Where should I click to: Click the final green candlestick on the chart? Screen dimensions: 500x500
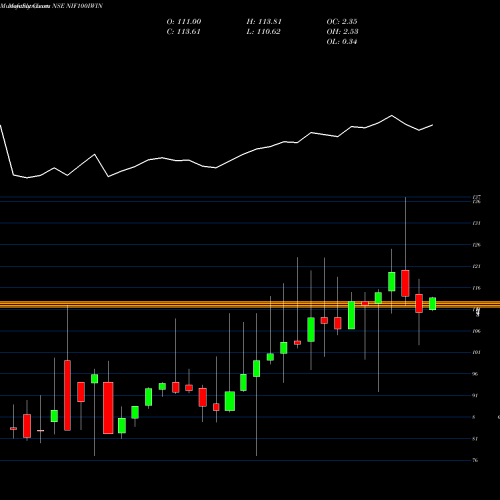433,304
